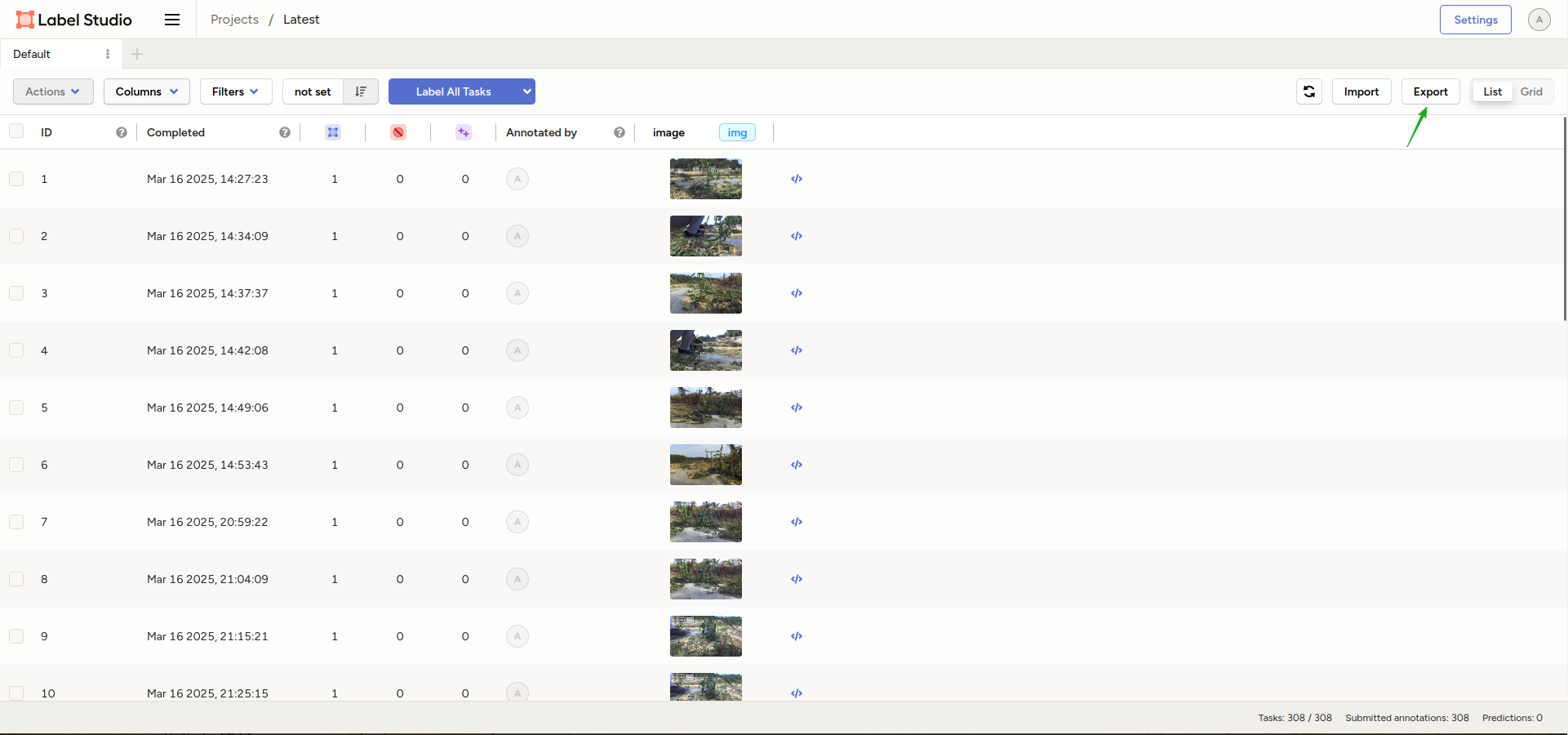Click the cancelled annotations column icon
The height and width of the screenshot is (735, 1568).
[398, 132]
